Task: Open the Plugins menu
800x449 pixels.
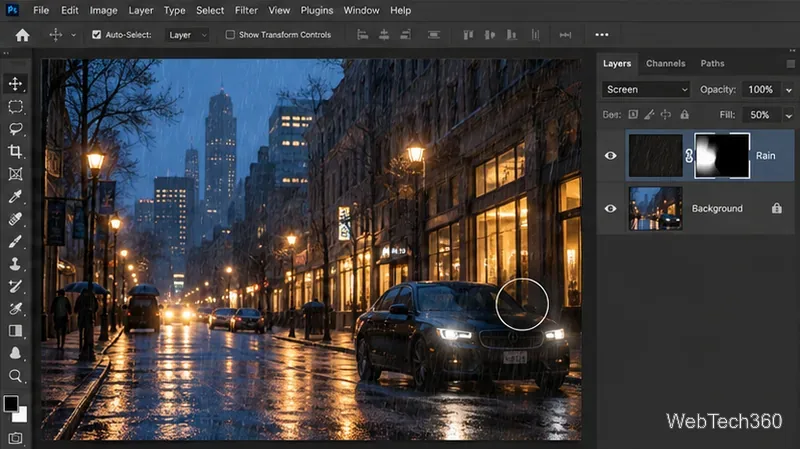Action: point(317,10)
